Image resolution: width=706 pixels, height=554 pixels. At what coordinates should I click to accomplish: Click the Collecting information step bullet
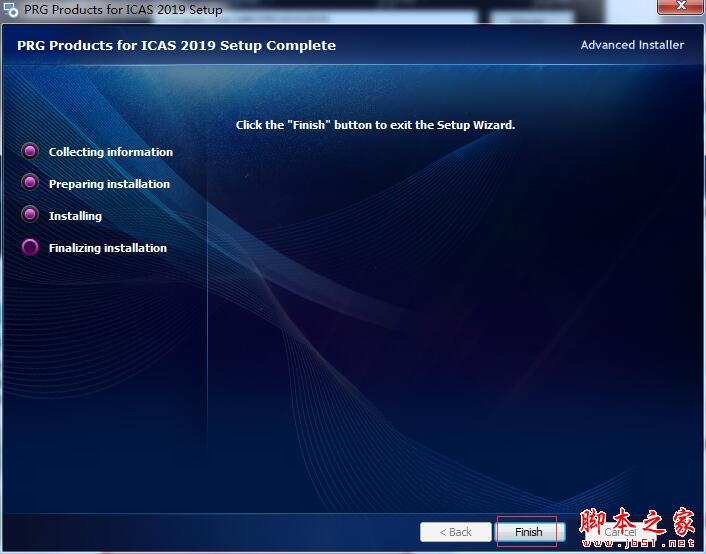30,151
